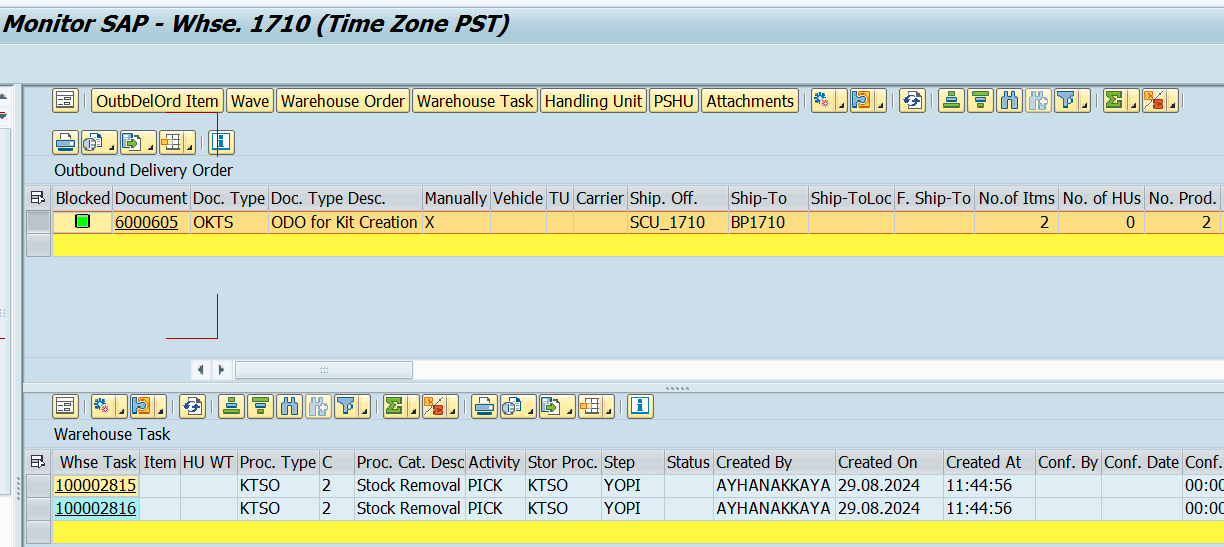
Task: Click green Blocked status of document 6000605
Action: [83, 222]
